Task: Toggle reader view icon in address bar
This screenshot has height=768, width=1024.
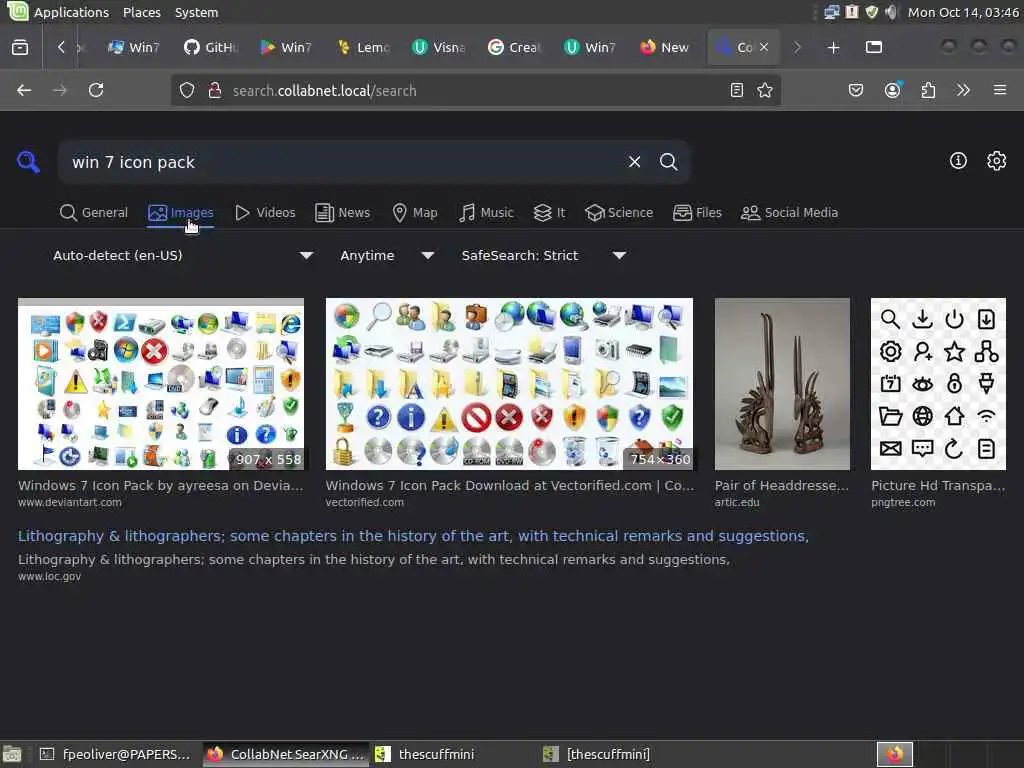Action: 737,90
